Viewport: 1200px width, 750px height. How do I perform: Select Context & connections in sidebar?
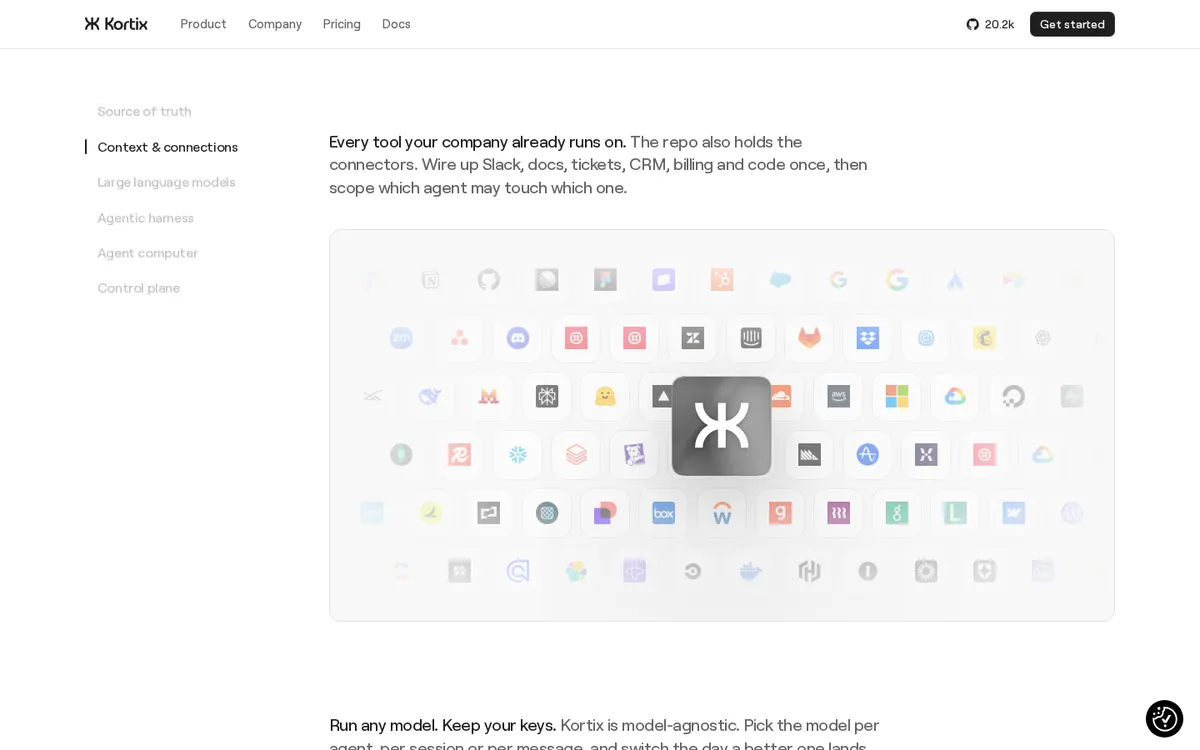(x=167, y=147)
